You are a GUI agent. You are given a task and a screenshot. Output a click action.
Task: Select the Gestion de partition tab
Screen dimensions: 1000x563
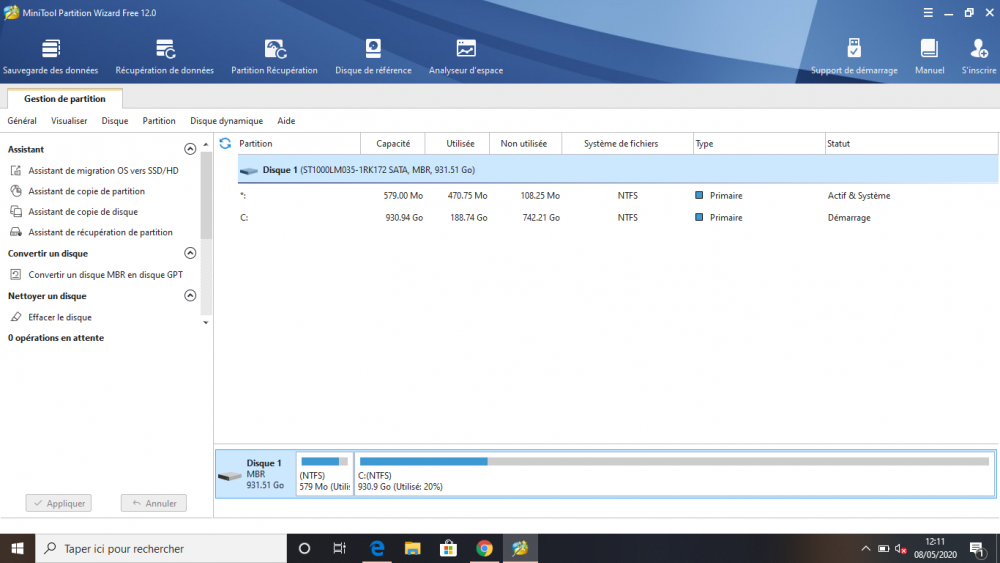(x=65, y=99)
